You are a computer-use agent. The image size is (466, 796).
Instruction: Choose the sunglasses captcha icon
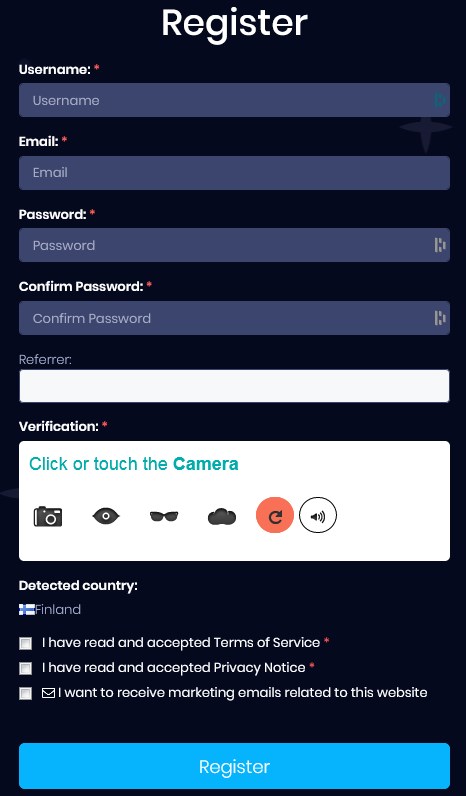pyautogui.click(x=164, y=517)
